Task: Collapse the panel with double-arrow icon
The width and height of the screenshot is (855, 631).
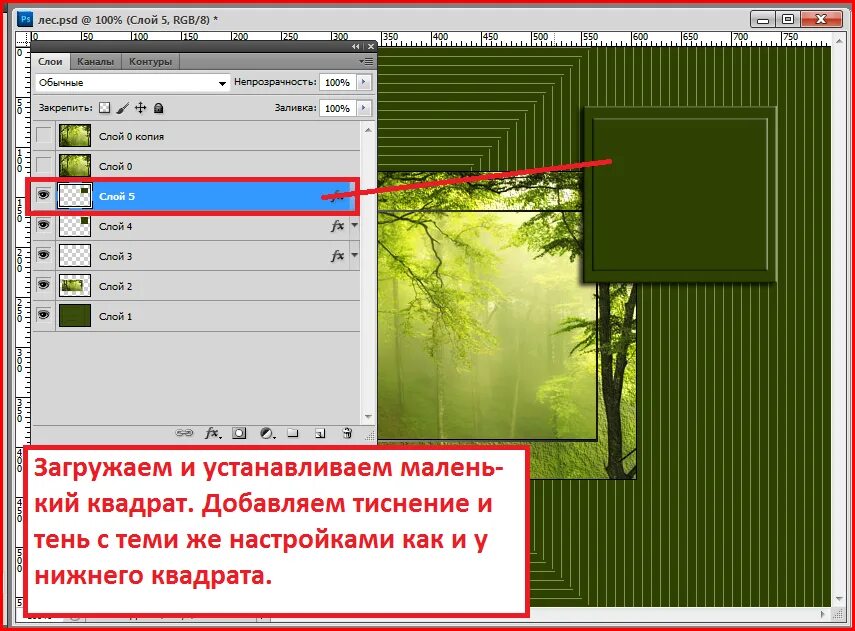Action: (356, 47)
